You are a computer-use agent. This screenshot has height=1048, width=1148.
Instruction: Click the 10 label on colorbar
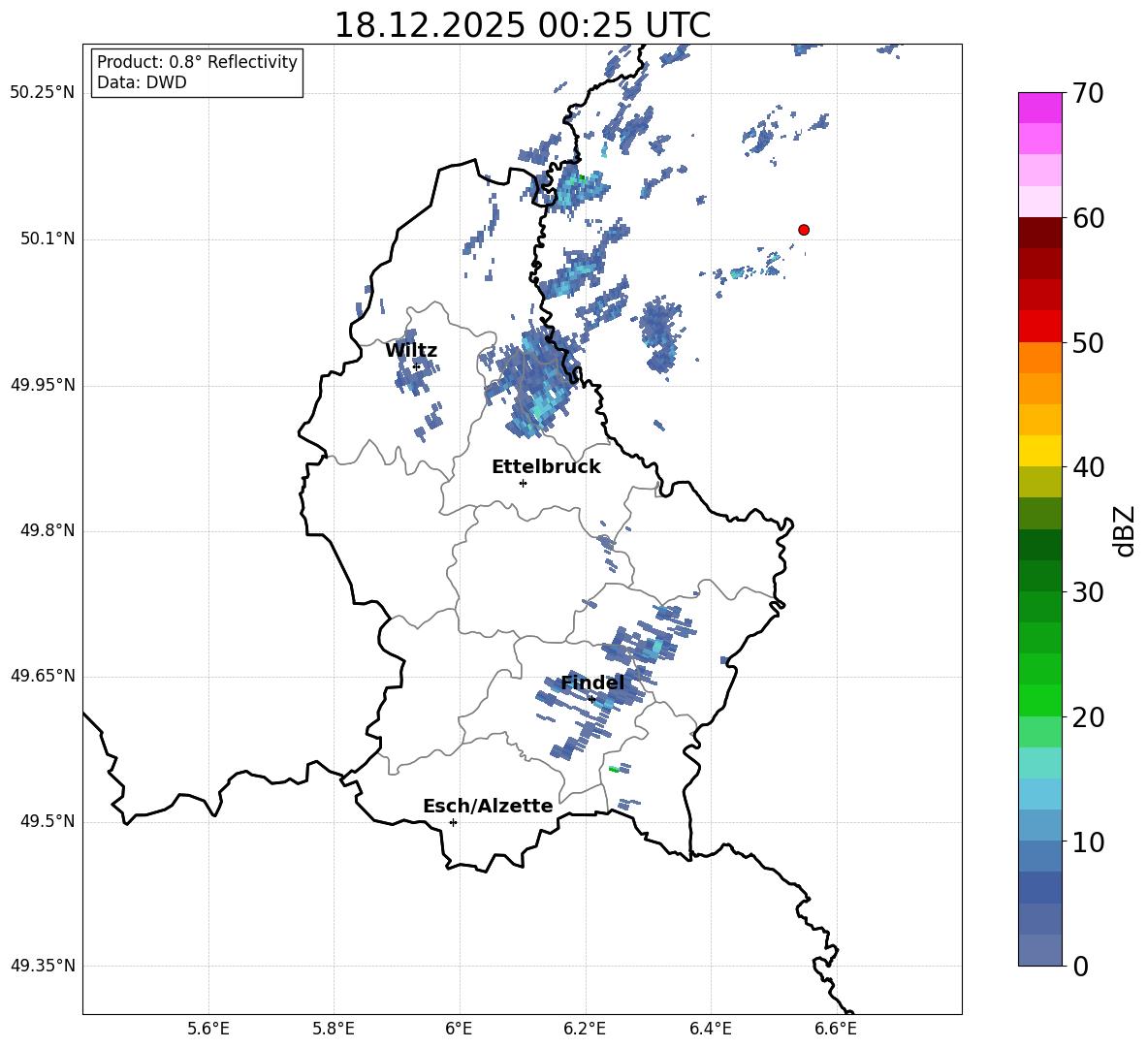(1087, 842)
